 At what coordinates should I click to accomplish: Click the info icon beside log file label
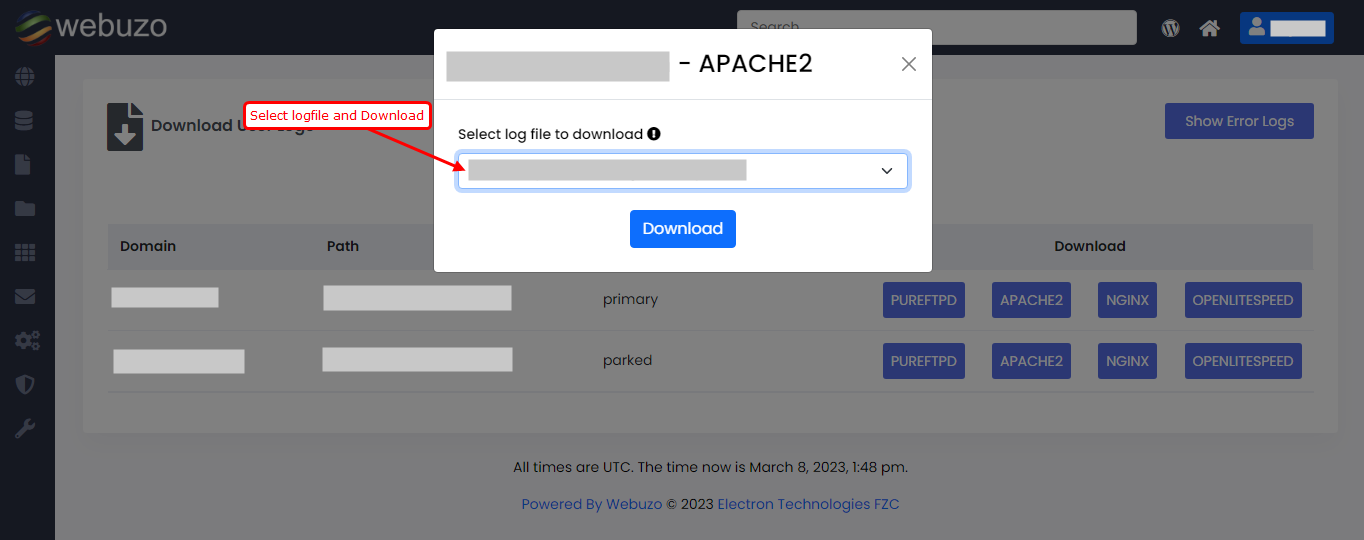pyautogui.click(x=654, y=134)
